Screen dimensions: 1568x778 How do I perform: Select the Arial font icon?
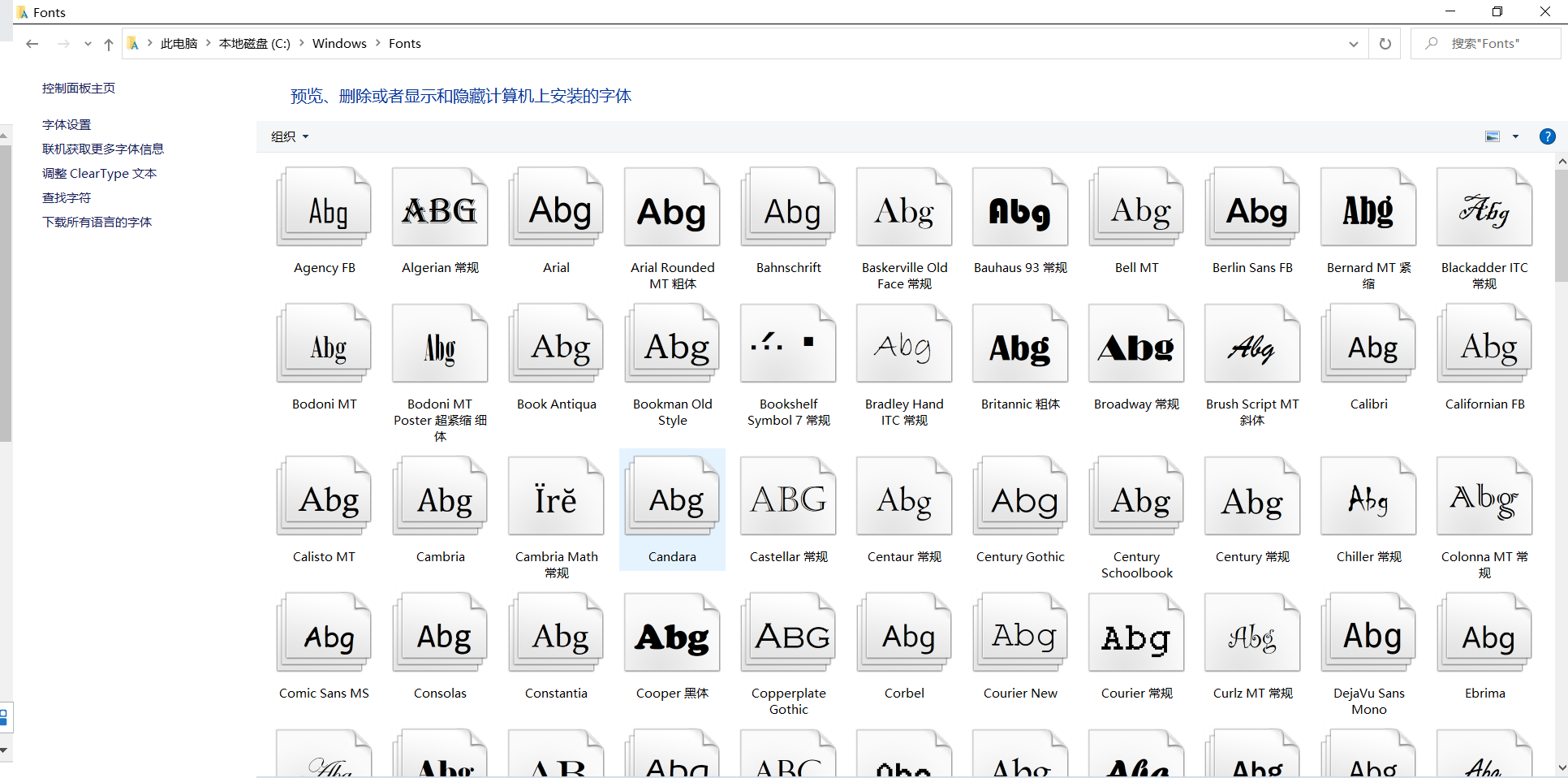point(557,207)
